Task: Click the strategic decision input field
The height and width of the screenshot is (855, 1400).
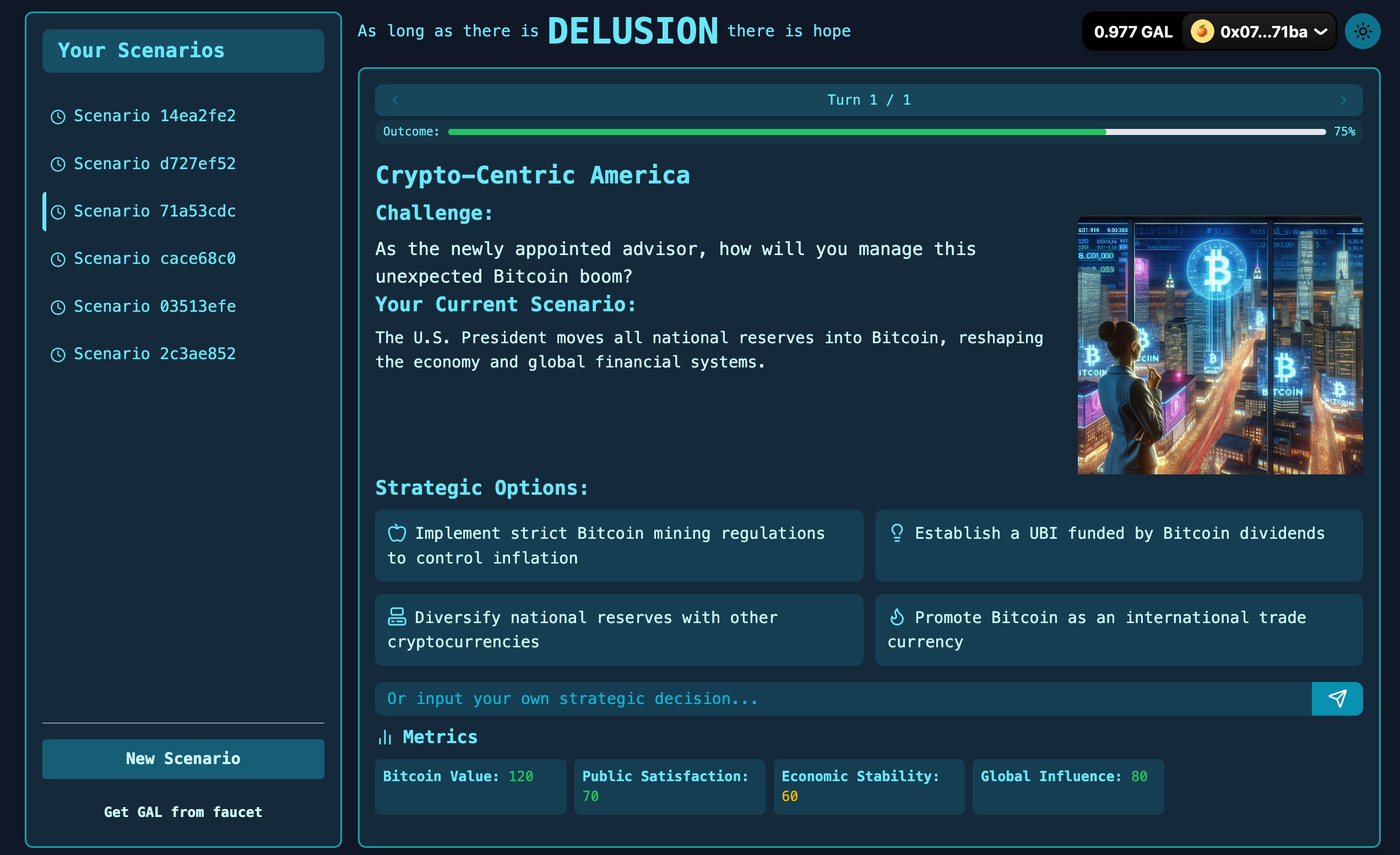Action: point(843,699)
